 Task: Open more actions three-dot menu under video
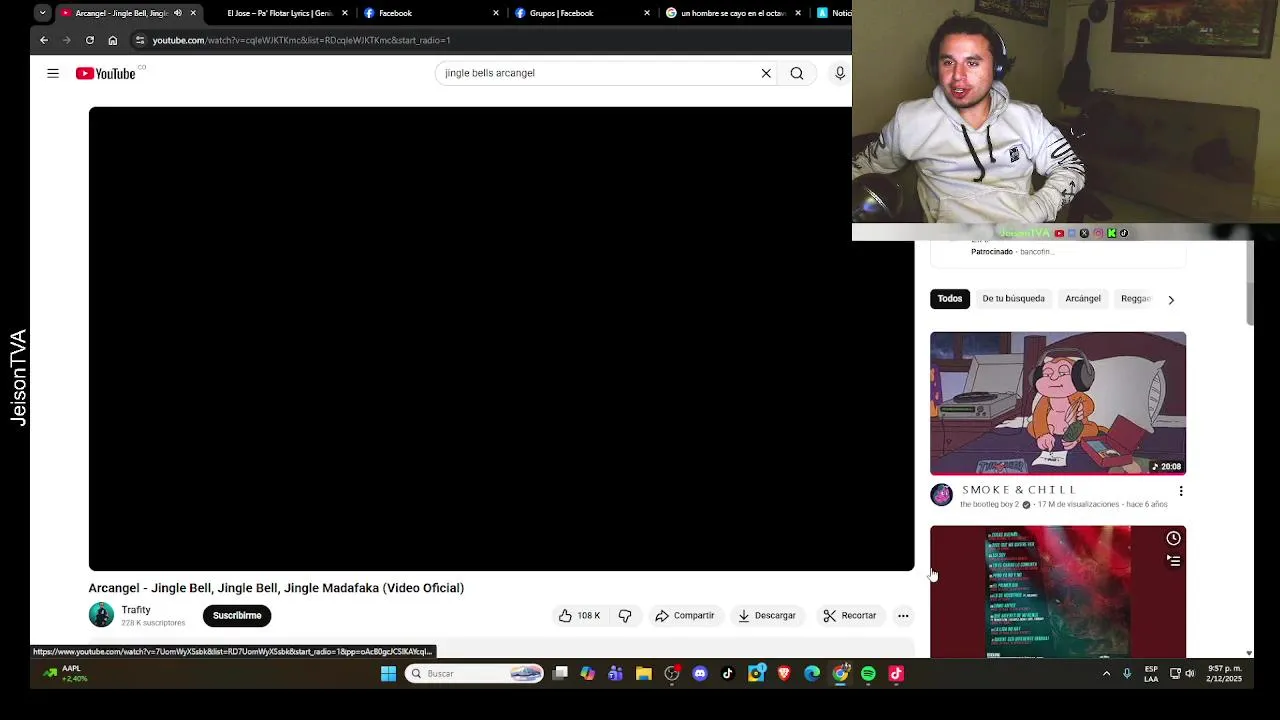pyautogui.click(x=903, y=616)
